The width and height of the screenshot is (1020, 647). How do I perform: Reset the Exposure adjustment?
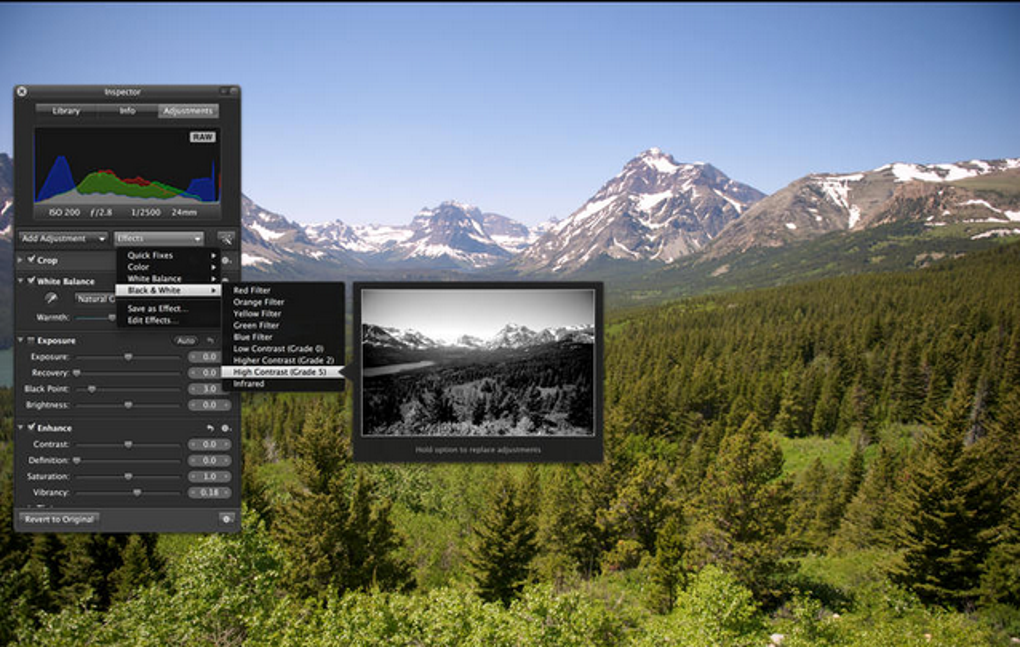point(210,340)
